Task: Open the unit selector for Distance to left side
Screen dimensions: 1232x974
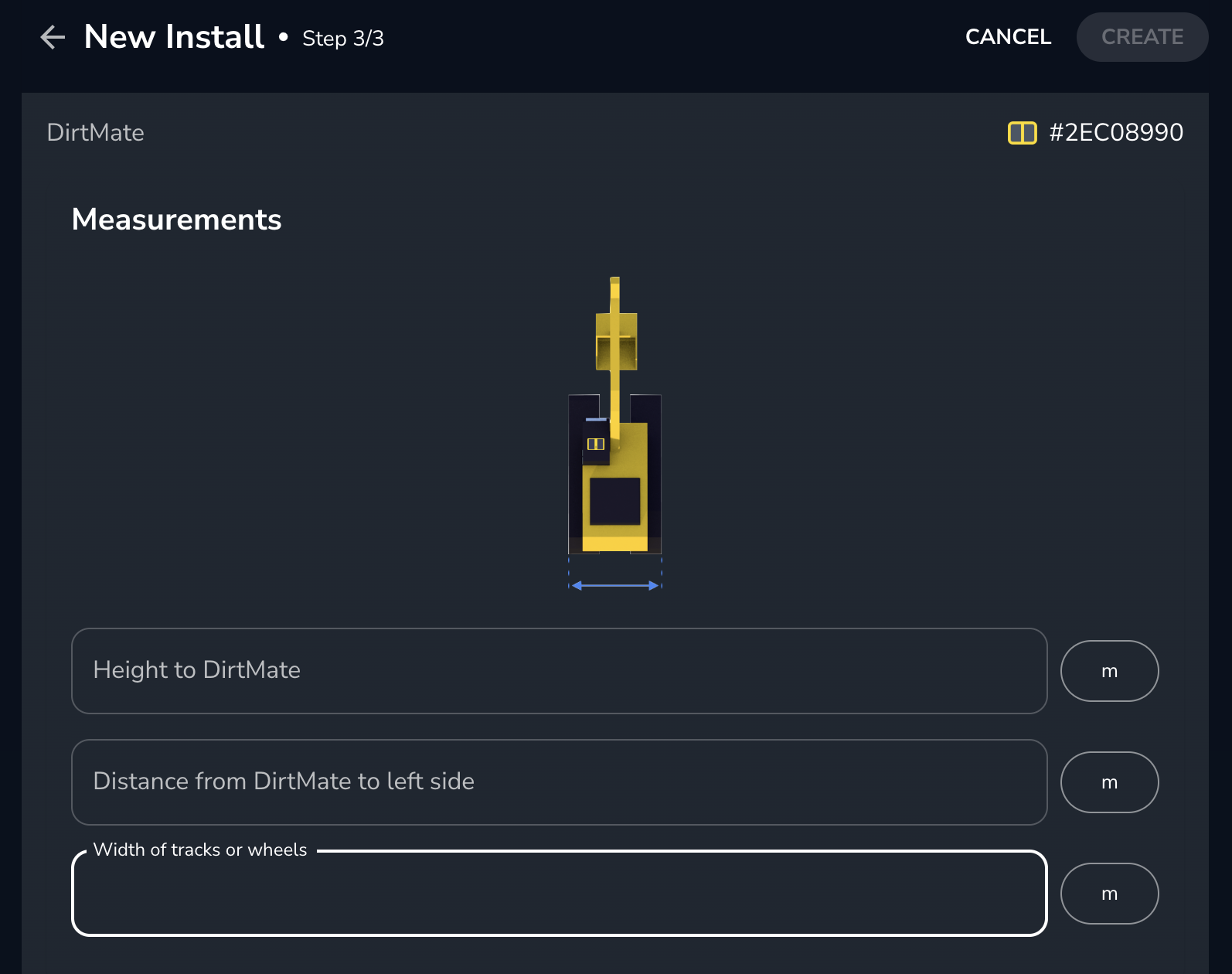Action: [x=1109, y=782]
